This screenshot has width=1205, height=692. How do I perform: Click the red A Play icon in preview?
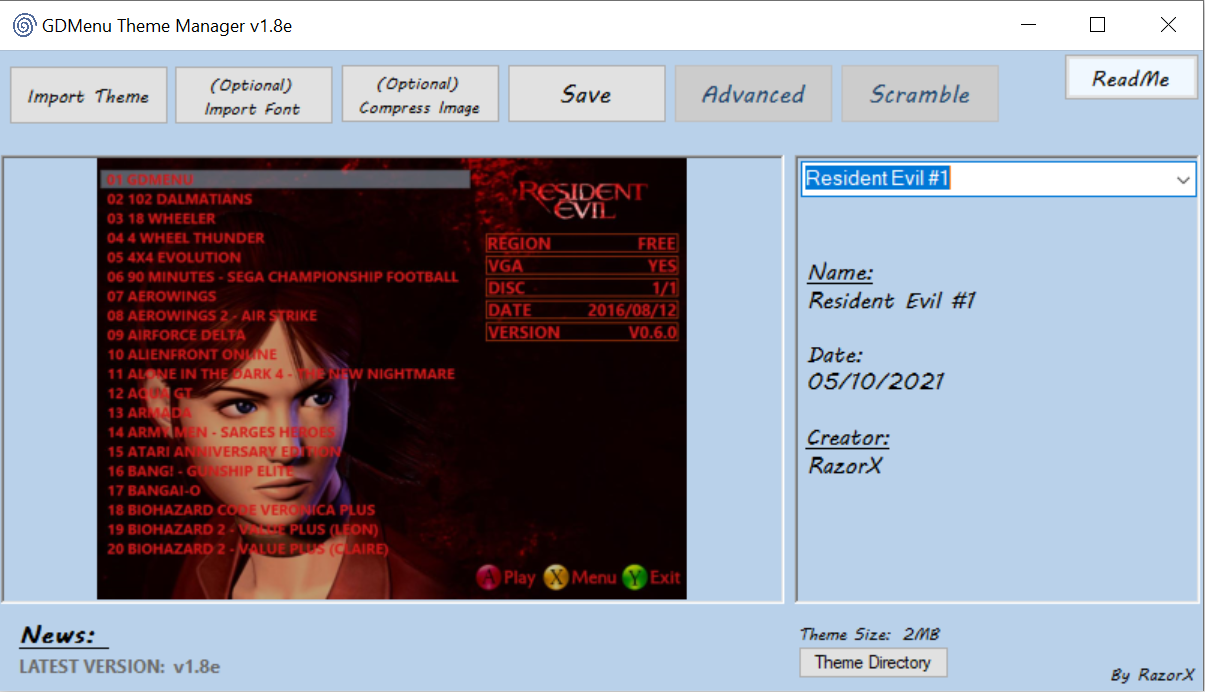point(487,577)
